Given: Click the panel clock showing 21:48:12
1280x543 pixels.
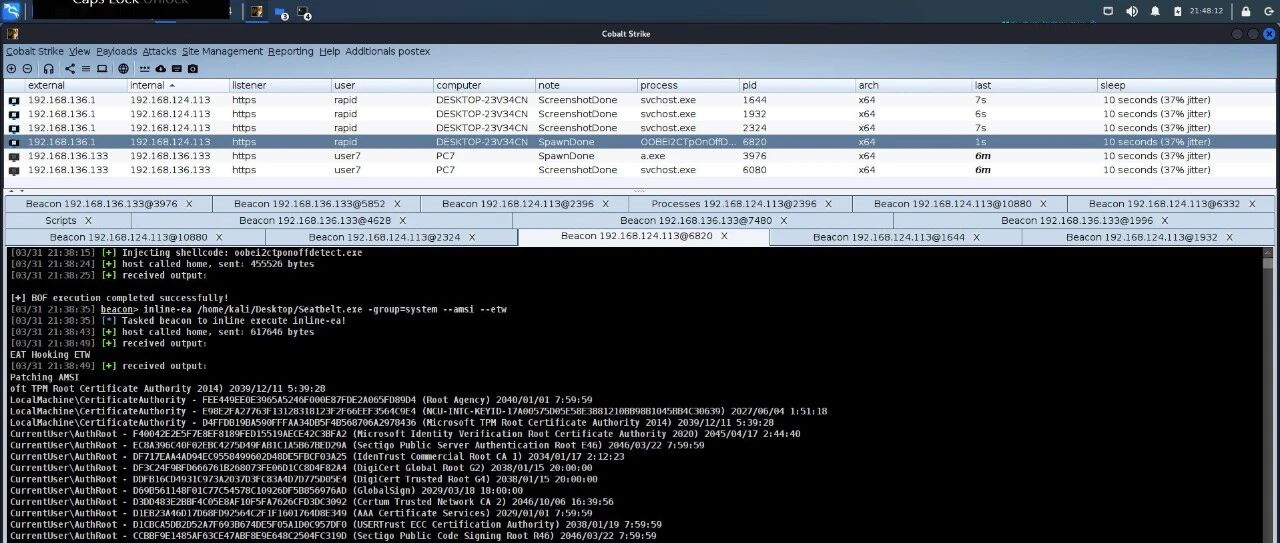Looking at the screenshot, I should click(x=1206, y=12).
